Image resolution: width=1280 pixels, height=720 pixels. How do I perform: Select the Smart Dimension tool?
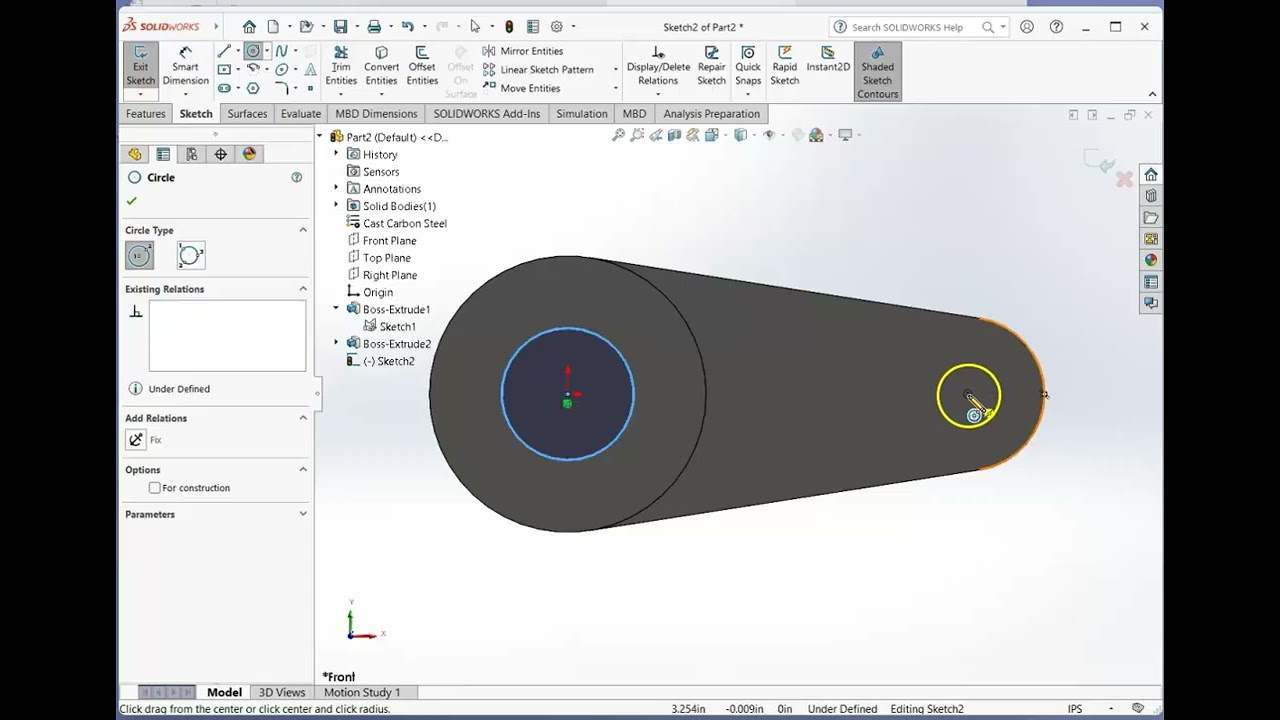[185, 66]
